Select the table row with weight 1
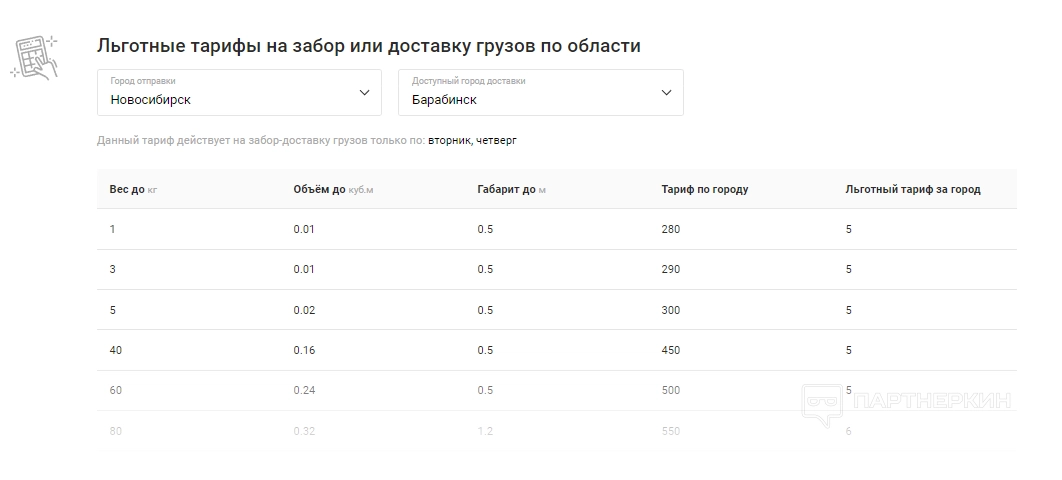Screen dimensions: 1062x480 (x=556, y=229)
